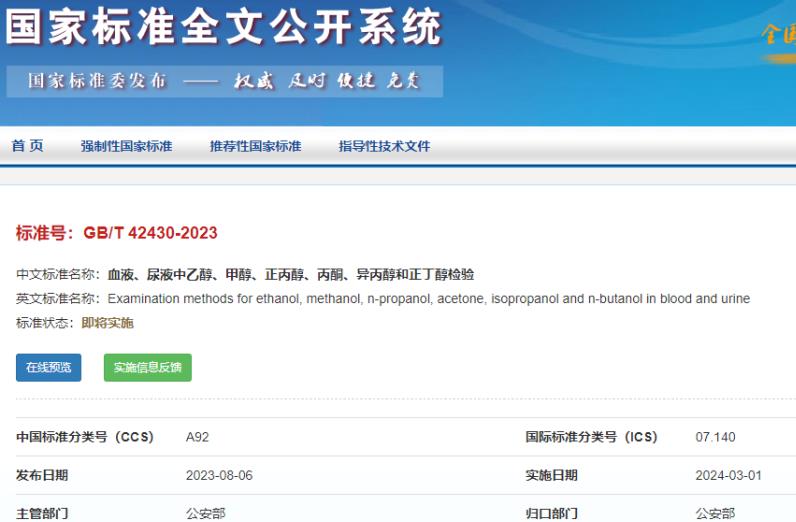Viewport: 796px width, 522px height.
Task: Click 公安部 in the 主管部门 row
Action: [206, 514]
